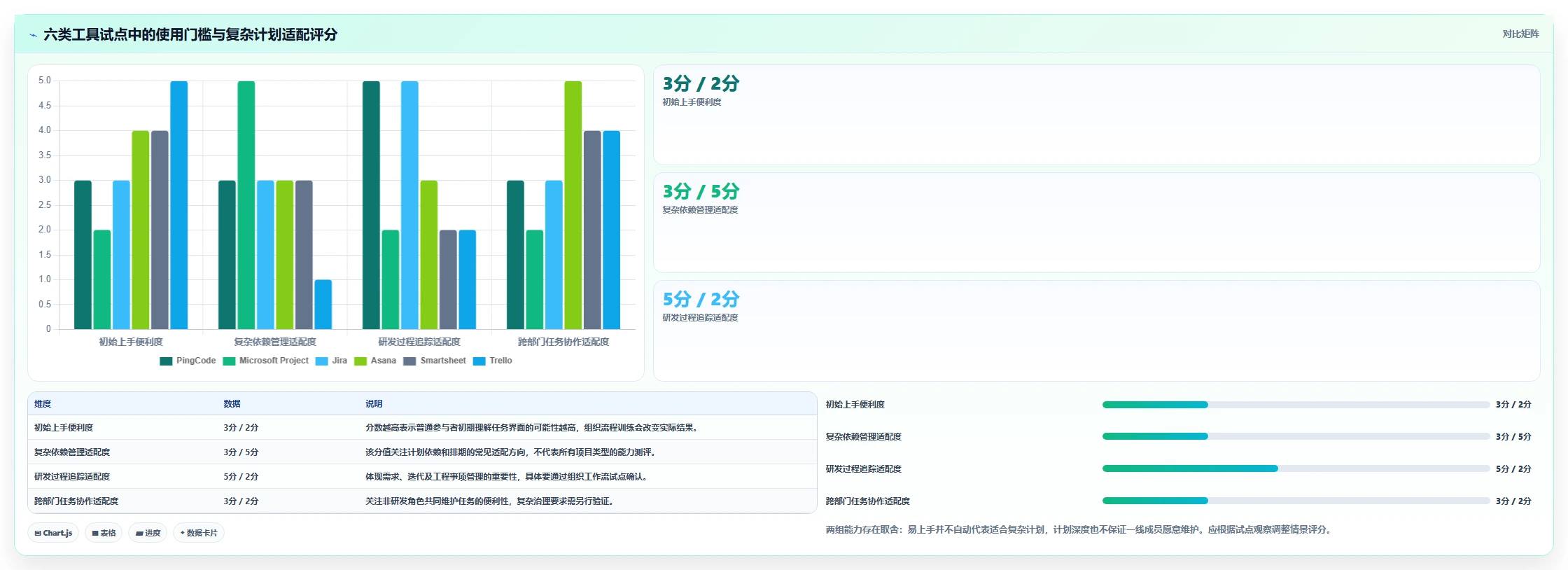Click the 复杂依赖管理适配度 x-axis label
This screenshot has width=1568, height=570.
[x=275, y=342]
